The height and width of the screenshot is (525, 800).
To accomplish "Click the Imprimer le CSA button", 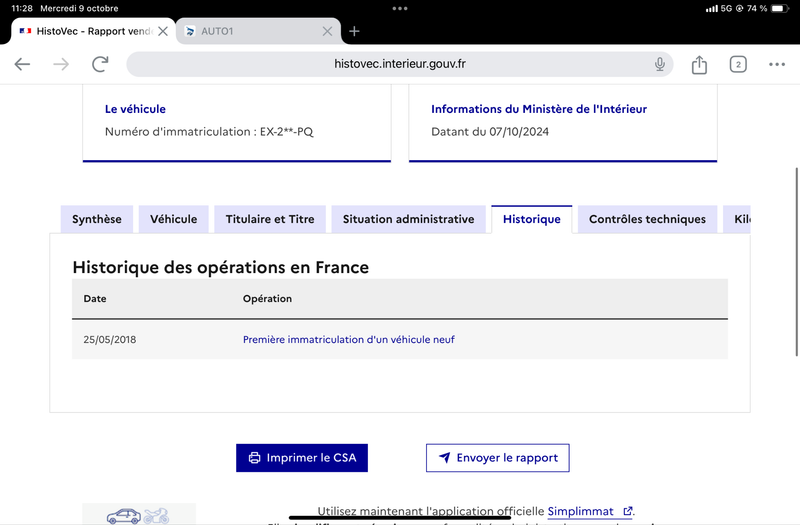I will [x=302, y=458].
